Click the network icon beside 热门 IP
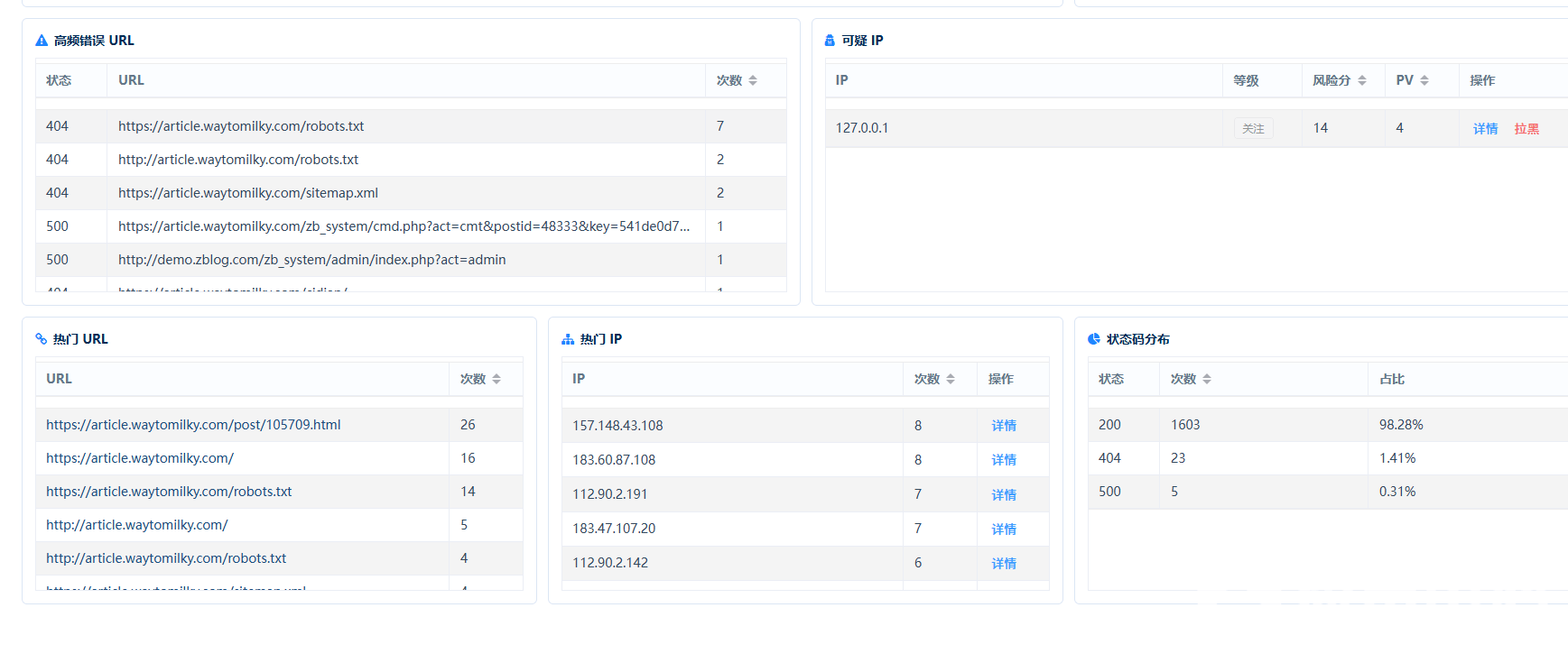1568x663 pixels. click(568, 339)
